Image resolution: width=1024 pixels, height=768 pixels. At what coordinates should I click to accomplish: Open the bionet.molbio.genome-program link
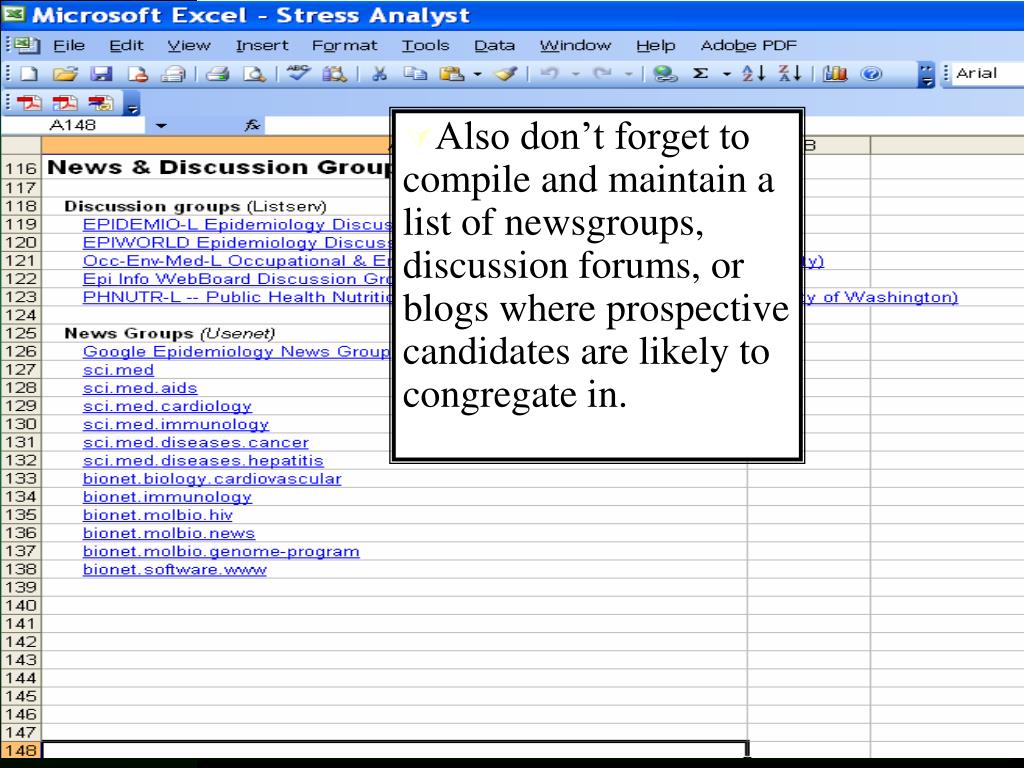pyautogui.click(x=221, y=552)
